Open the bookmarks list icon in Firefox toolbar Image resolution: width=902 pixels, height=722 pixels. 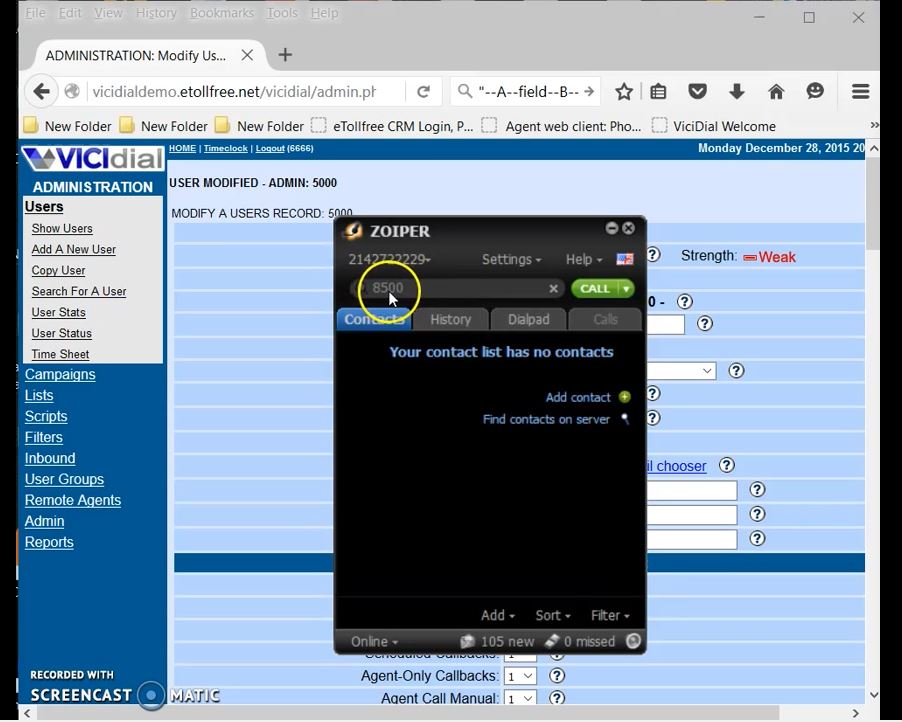658,91
